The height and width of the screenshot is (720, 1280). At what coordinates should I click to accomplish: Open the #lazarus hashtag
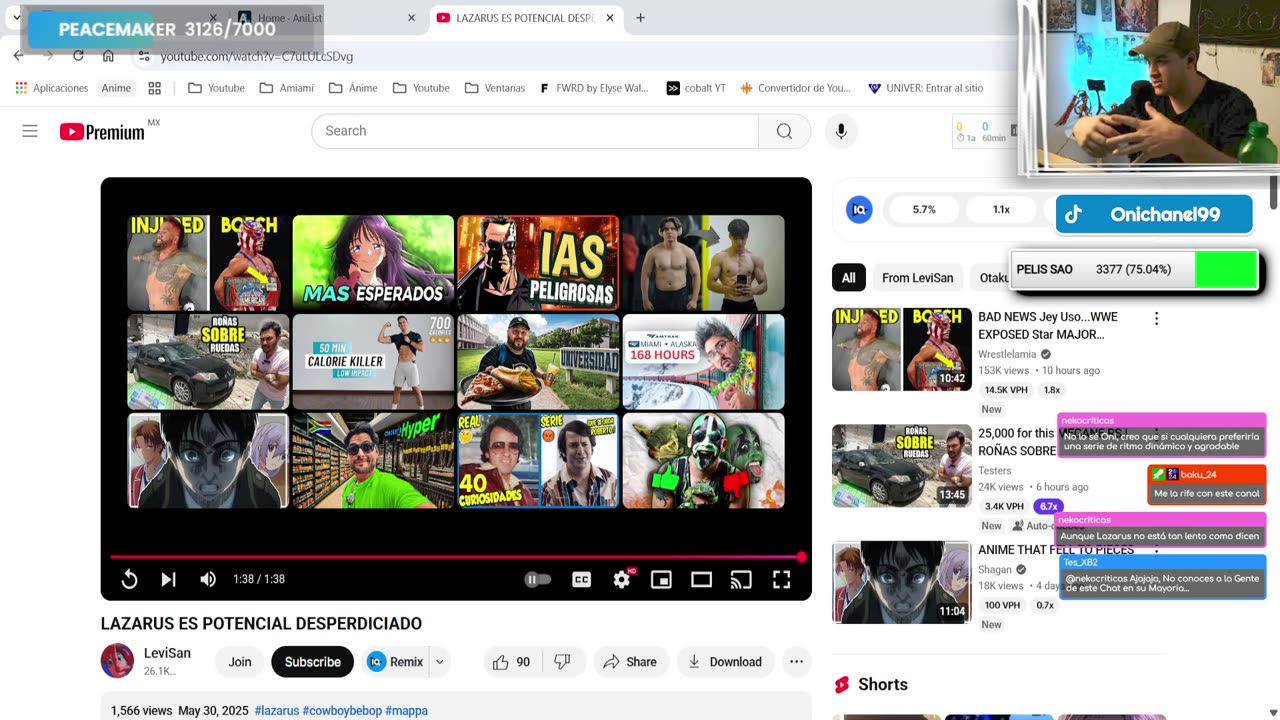point(277,711)
